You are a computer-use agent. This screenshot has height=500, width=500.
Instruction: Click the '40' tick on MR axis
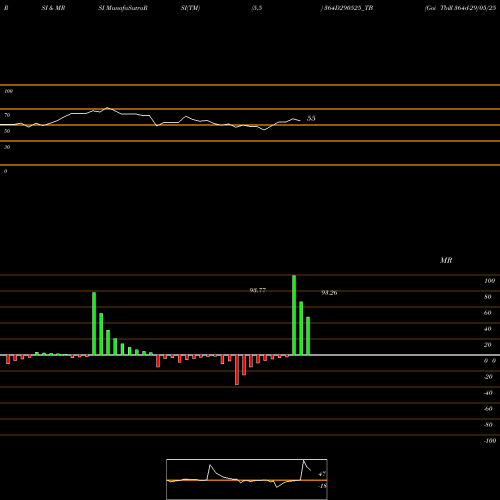pos(488,329)
